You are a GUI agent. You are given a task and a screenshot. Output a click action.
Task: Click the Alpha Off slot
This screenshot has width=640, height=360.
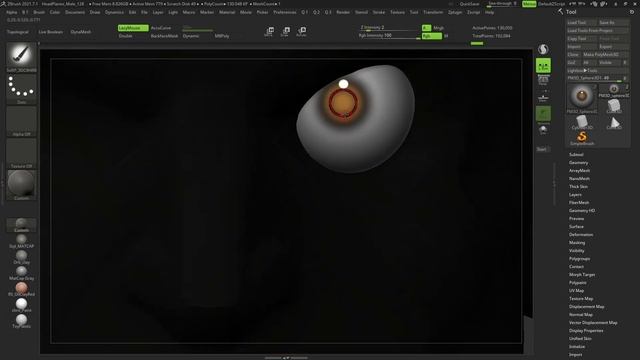tap(21, 122)
